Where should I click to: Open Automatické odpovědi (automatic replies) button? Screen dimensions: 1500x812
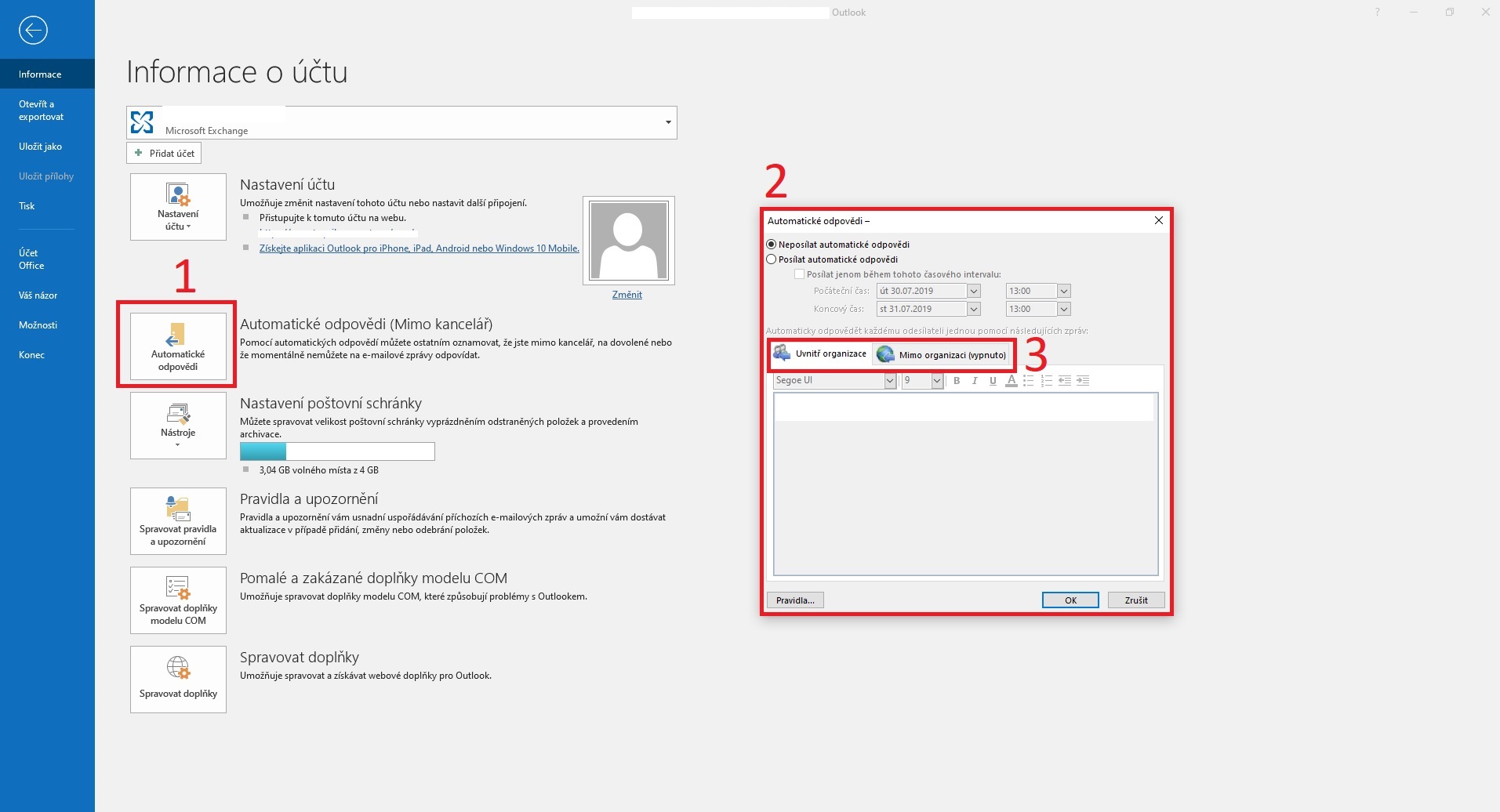(178, 346)
